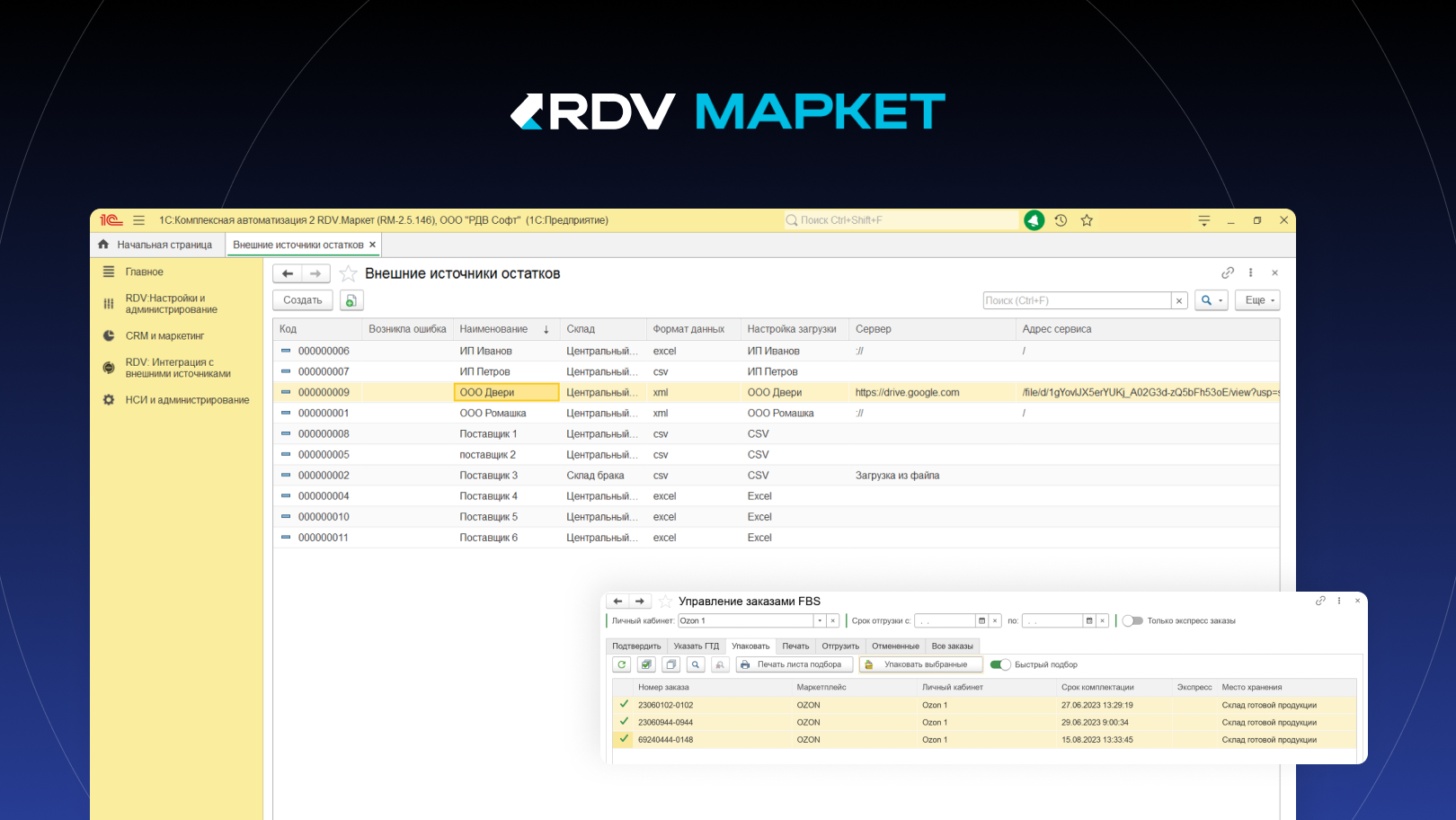Open search with the magnifier icon in FBS toolbar

pos(696,664)
